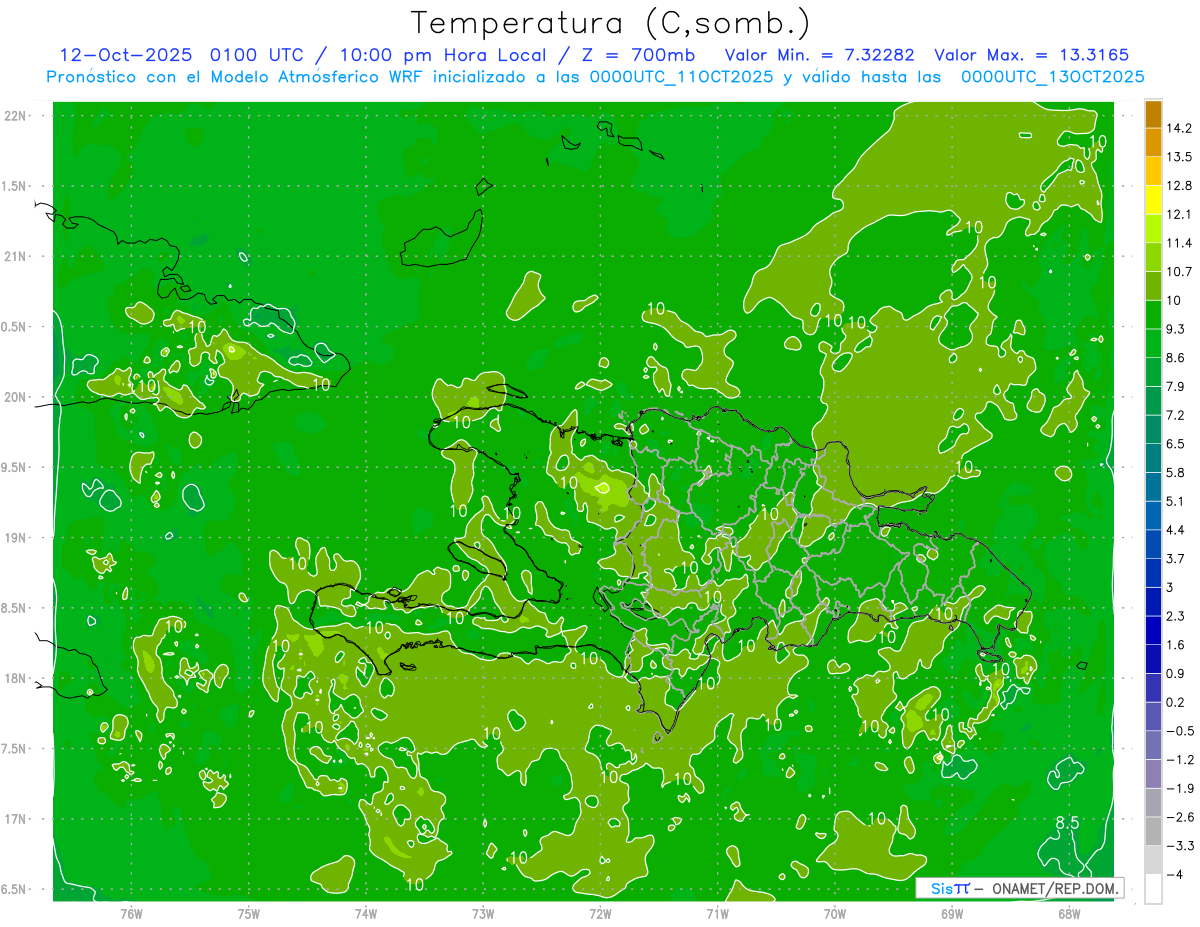Click "0.2" on the color scale
Viewport: 1200px width, 927px height.
(x=1176, y=702)
